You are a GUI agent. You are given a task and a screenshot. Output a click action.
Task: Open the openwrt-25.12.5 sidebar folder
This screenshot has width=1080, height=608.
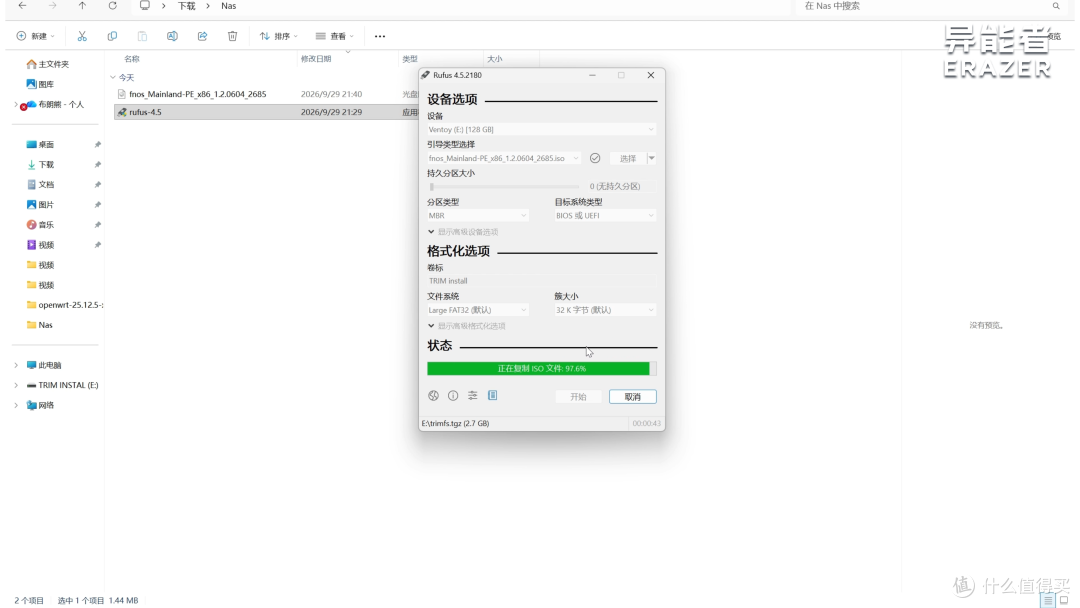(x=64, y=305)
